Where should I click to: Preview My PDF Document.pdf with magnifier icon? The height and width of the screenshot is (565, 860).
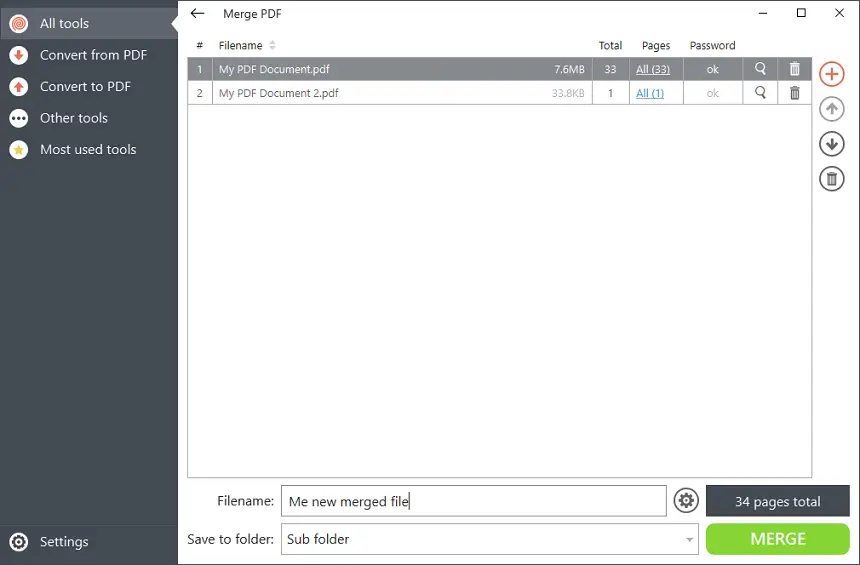761,69
